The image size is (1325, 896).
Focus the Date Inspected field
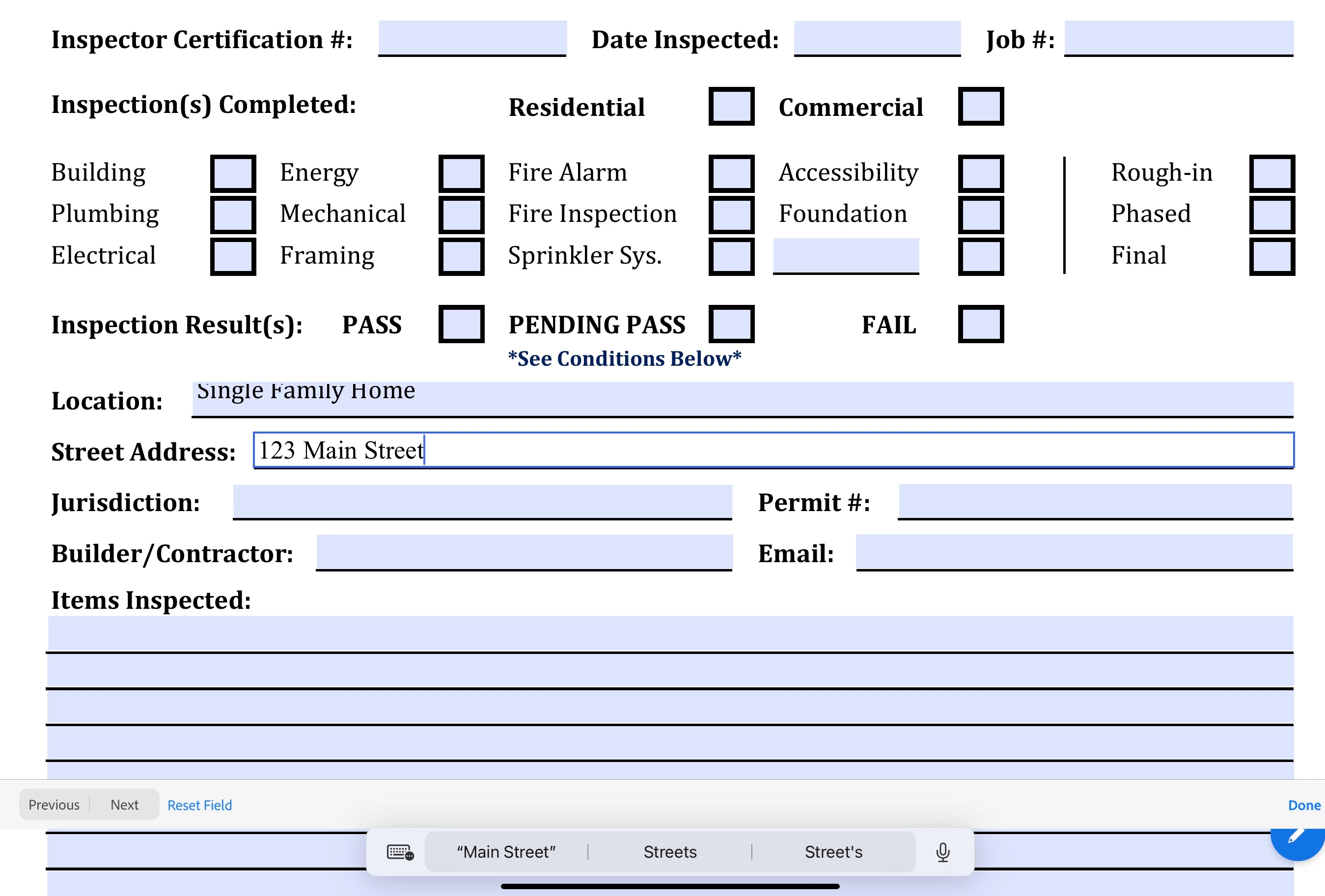[x=876, y=38]
